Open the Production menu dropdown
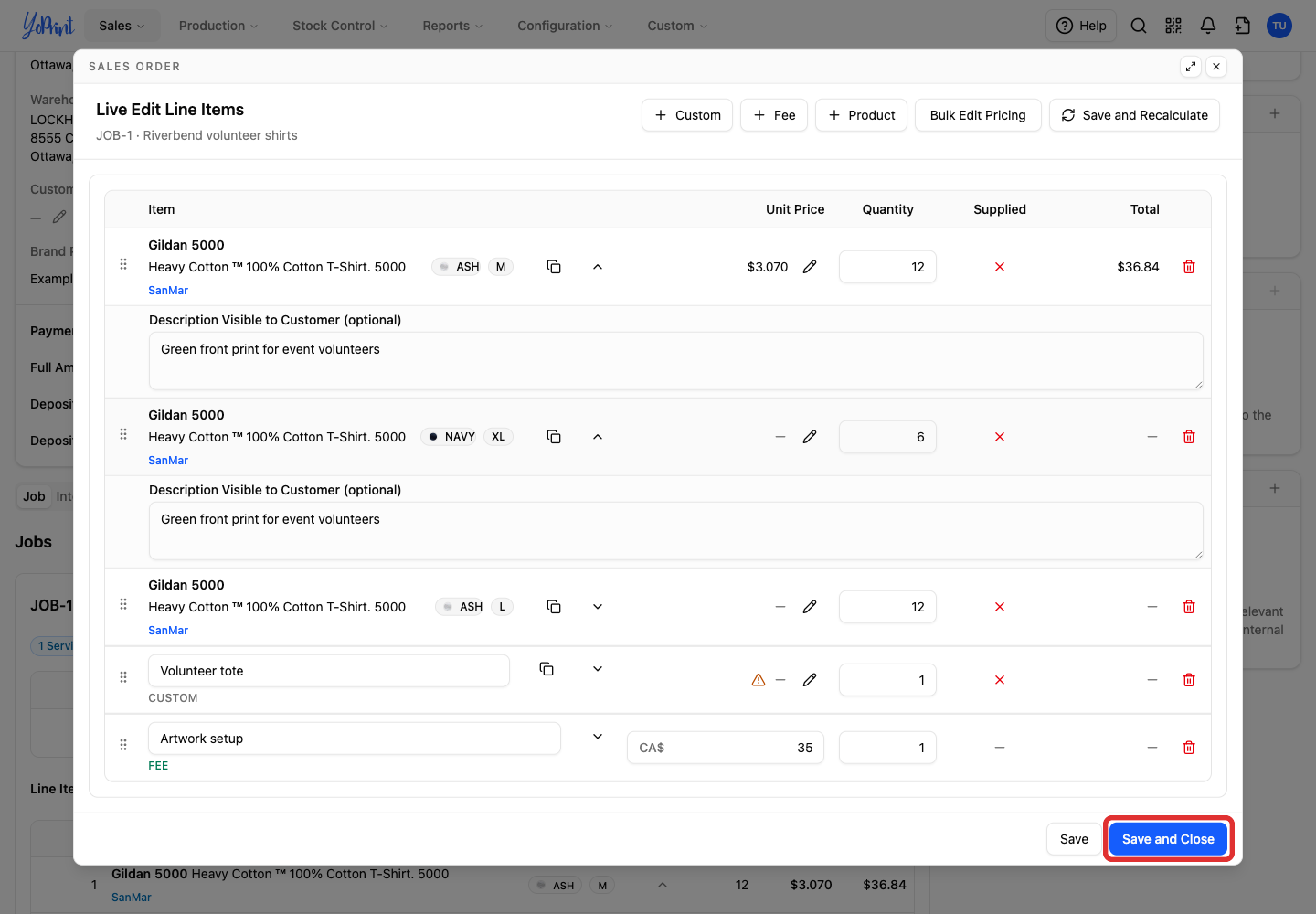1316x914 pixels. (x=218, y=26)
